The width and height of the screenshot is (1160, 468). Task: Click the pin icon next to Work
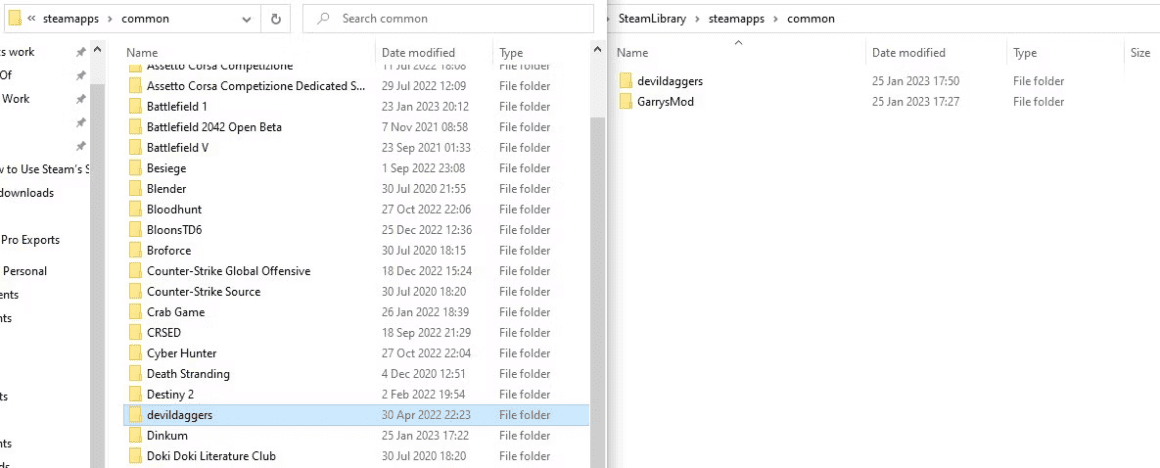81,98
